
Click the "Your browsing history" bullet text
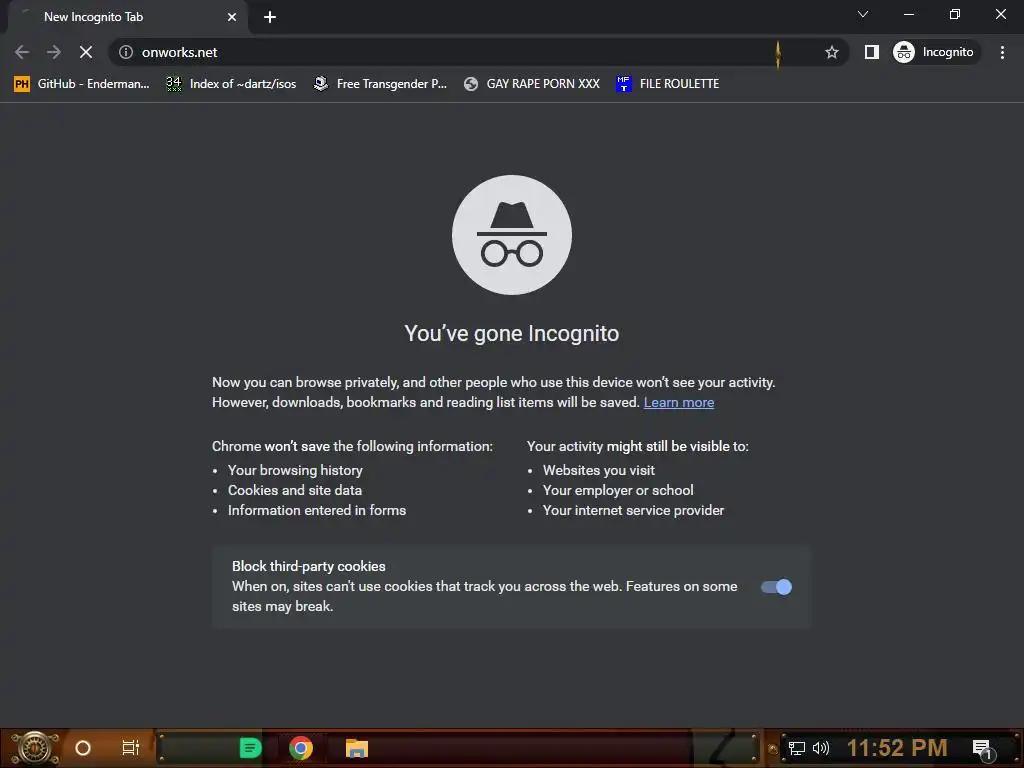point(295,470)
